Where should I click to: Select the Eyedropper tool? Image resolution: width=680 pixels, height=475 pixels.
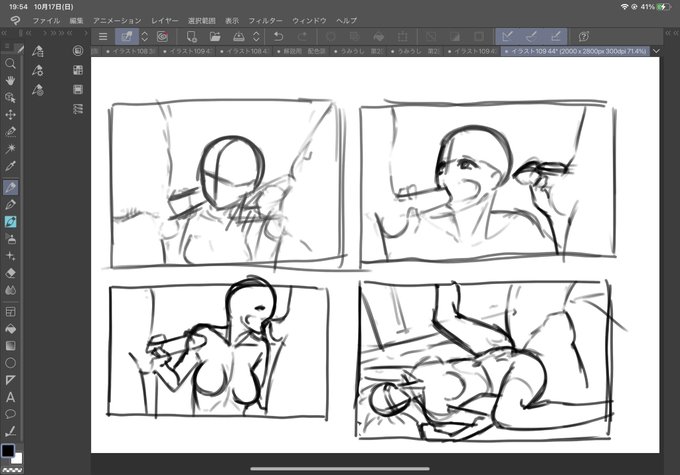[10, 166]
